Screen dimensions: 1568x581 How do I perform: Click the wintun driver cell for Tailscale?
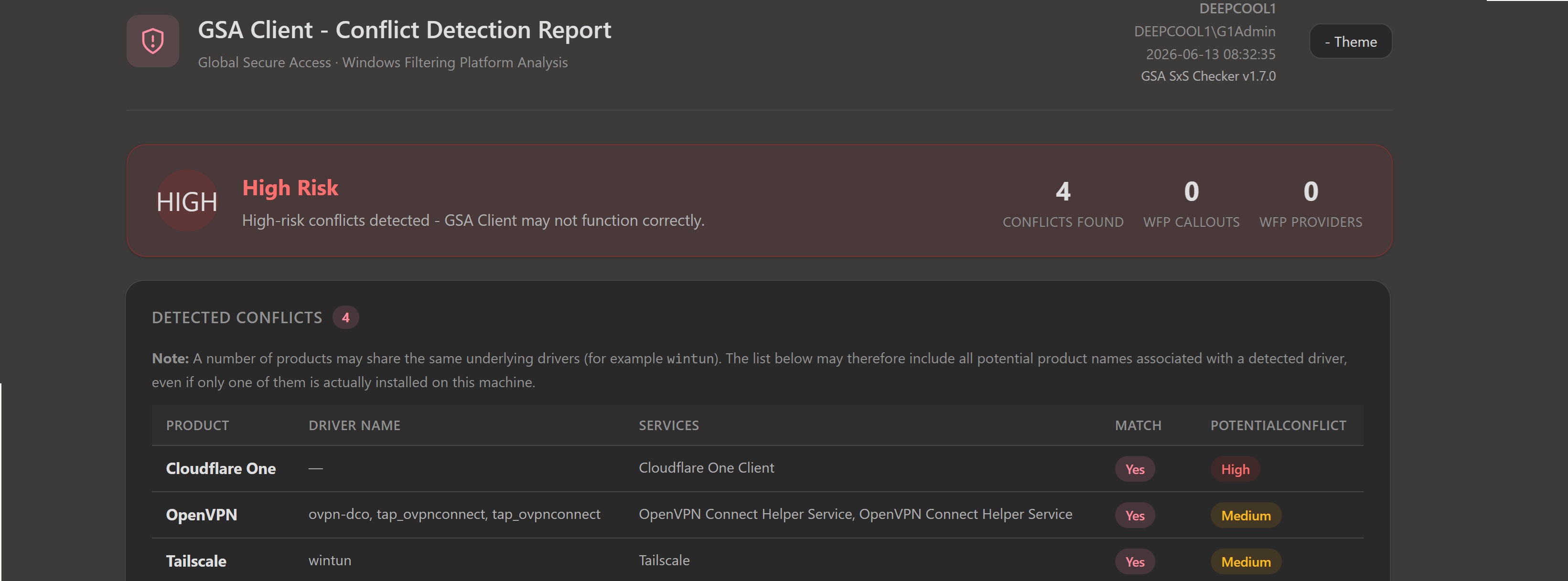click(x=330, y=560)
